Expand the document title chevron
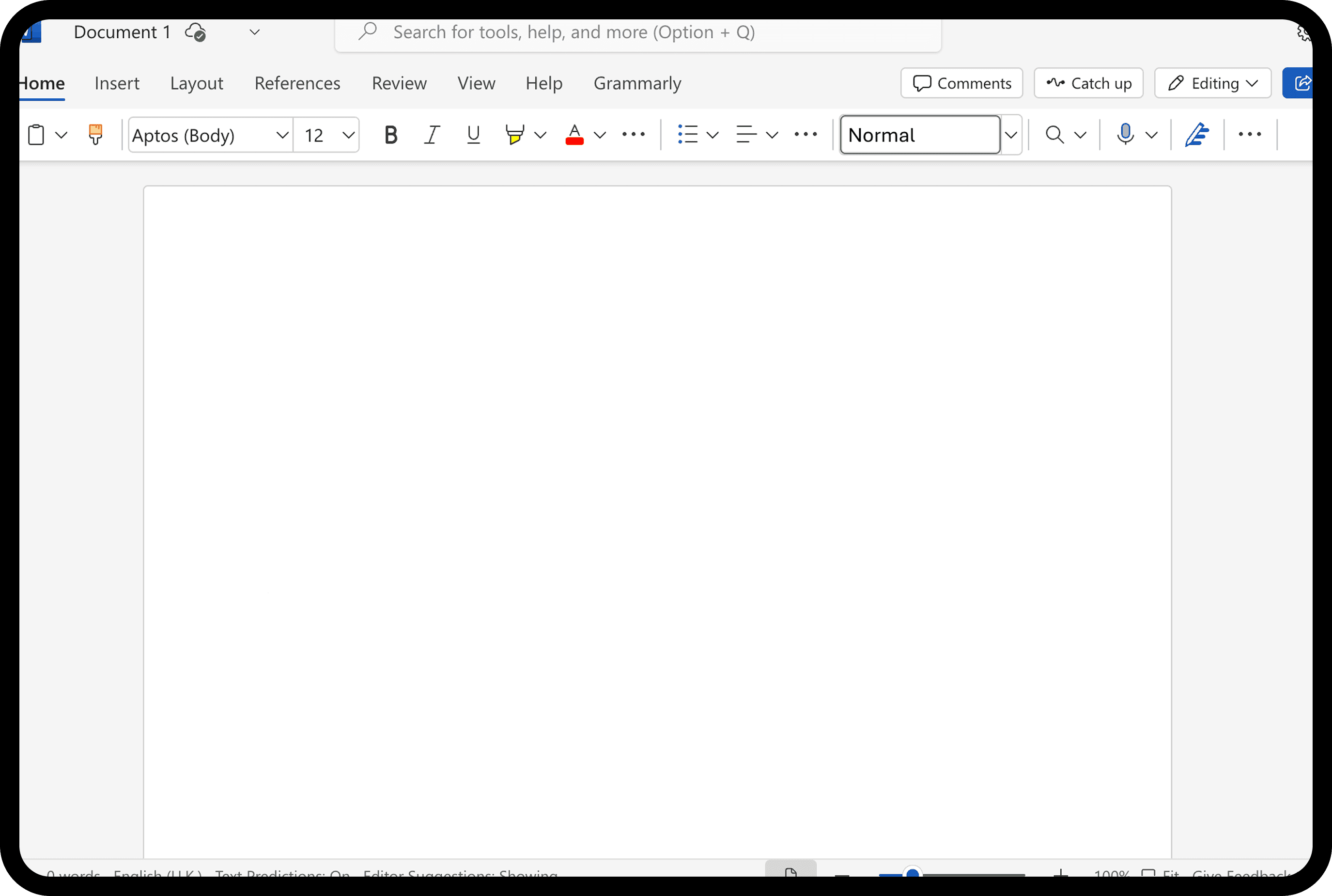 255,32
